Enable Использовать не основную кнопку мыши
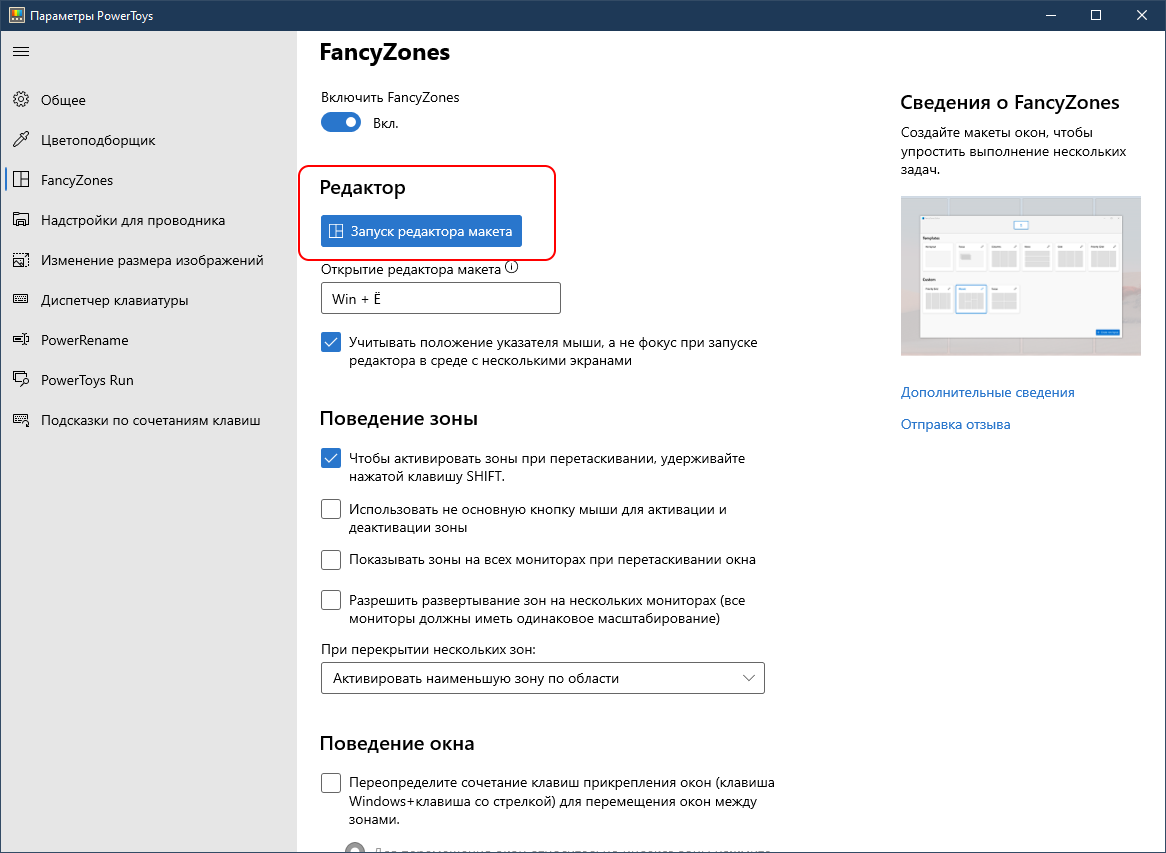The image size is (1166, 853). [331, 509]
